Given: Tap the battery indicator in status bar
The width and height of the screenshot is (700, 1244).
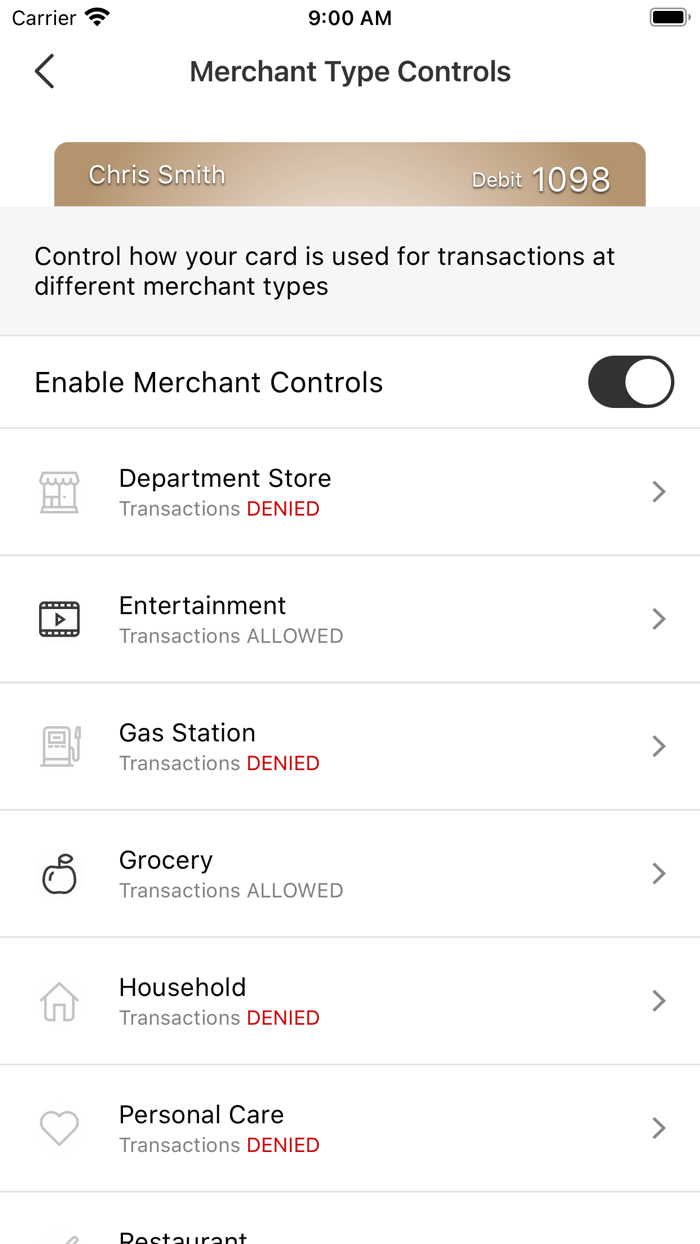Looking at the screenshot, I should pyautogui.click(x=666, y=15).
